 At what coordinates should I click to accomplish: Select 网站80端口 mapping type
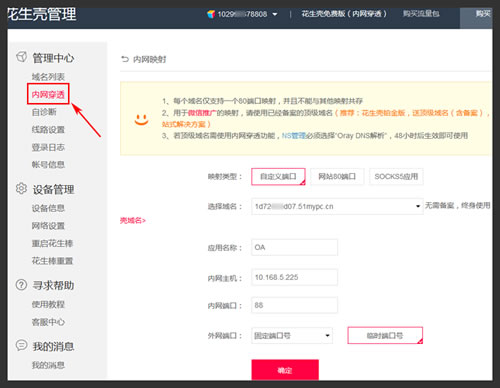click(x=337, y=176)
